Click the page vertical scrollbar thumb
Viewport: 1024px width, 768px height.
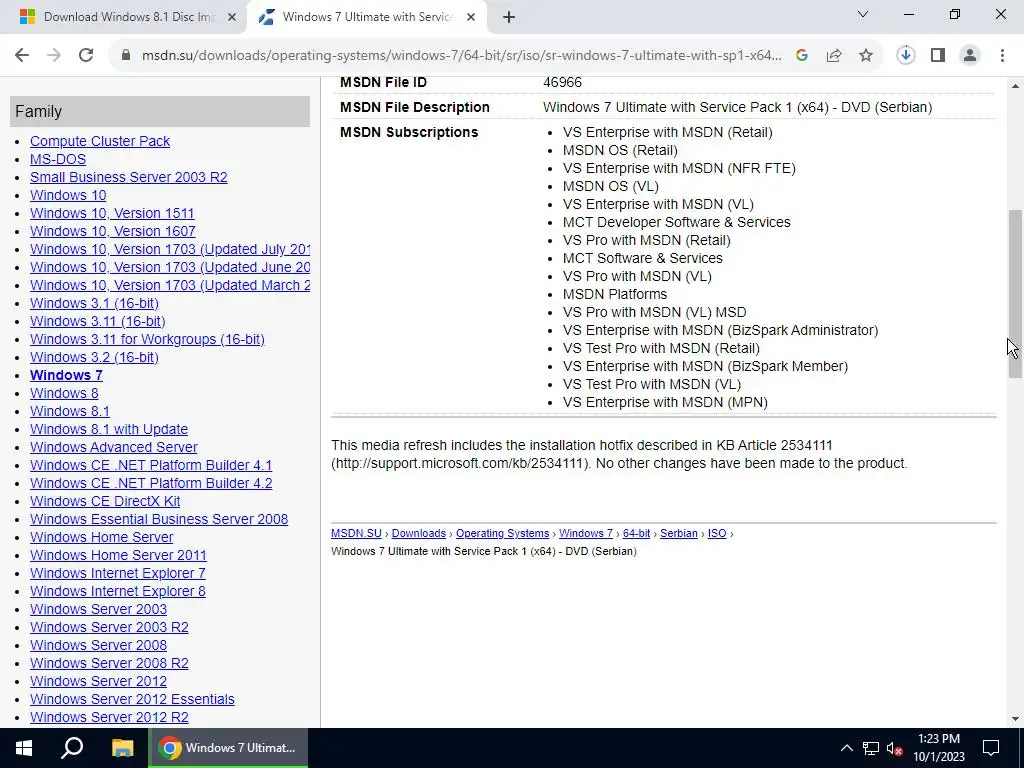pyautogui.click(x=1015, y=294)
